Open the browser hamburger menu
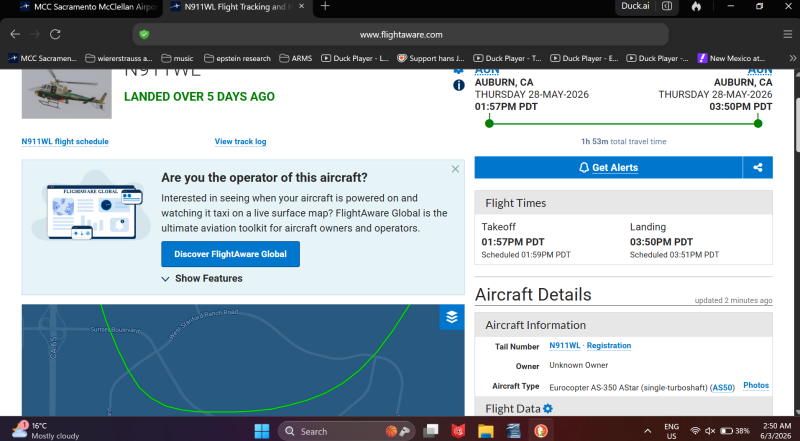This screenshot has width=800, height=441. [x=787, y=34]
